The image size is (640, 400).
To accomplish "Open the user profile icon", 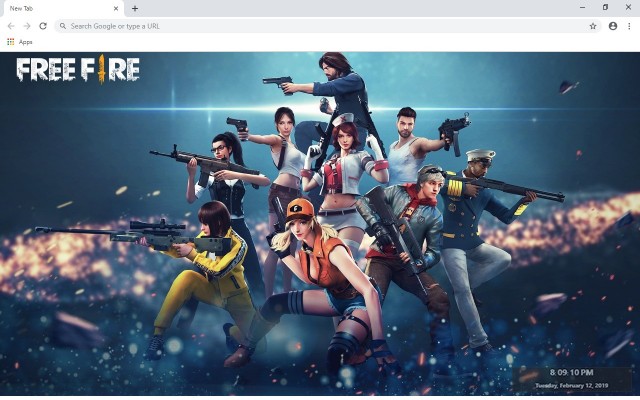I will click(613, 26).
